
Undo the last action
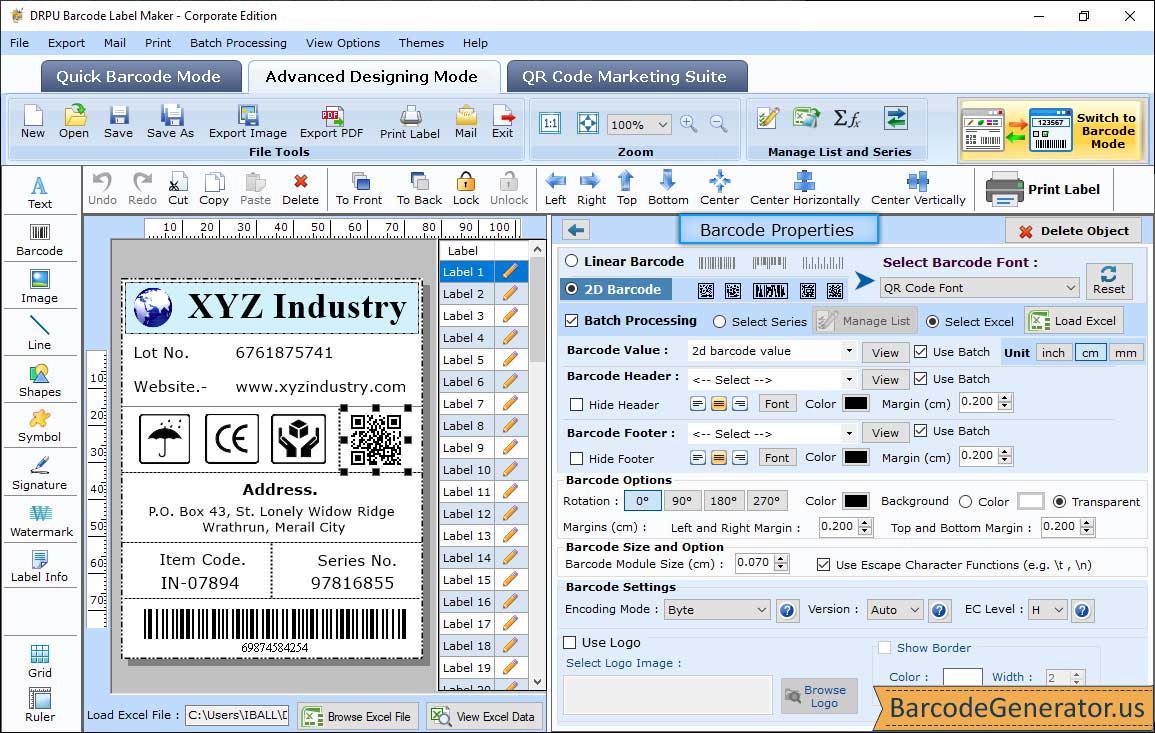click(102, 189)
